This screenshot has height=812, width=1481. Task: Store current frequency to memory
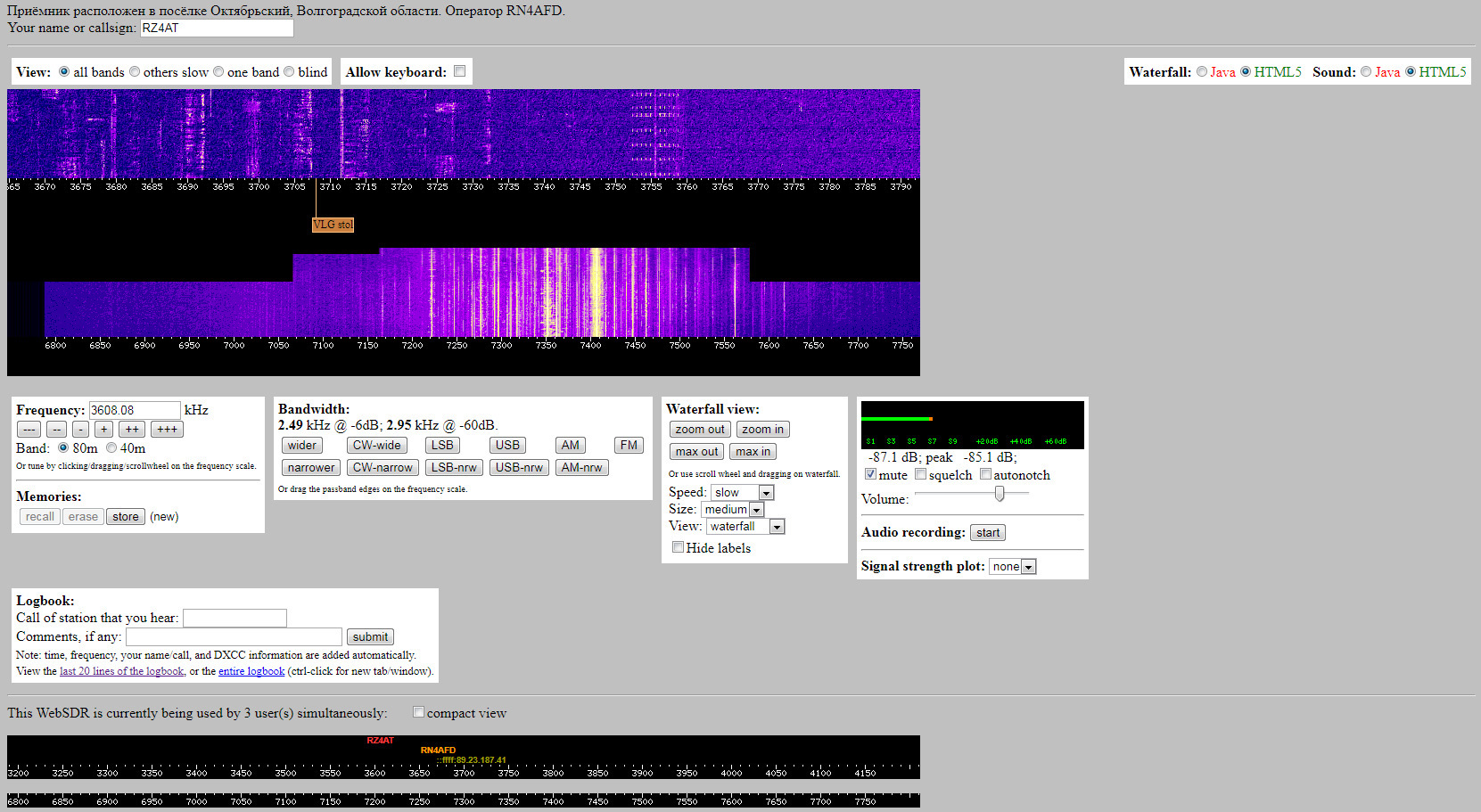point(126,517)
